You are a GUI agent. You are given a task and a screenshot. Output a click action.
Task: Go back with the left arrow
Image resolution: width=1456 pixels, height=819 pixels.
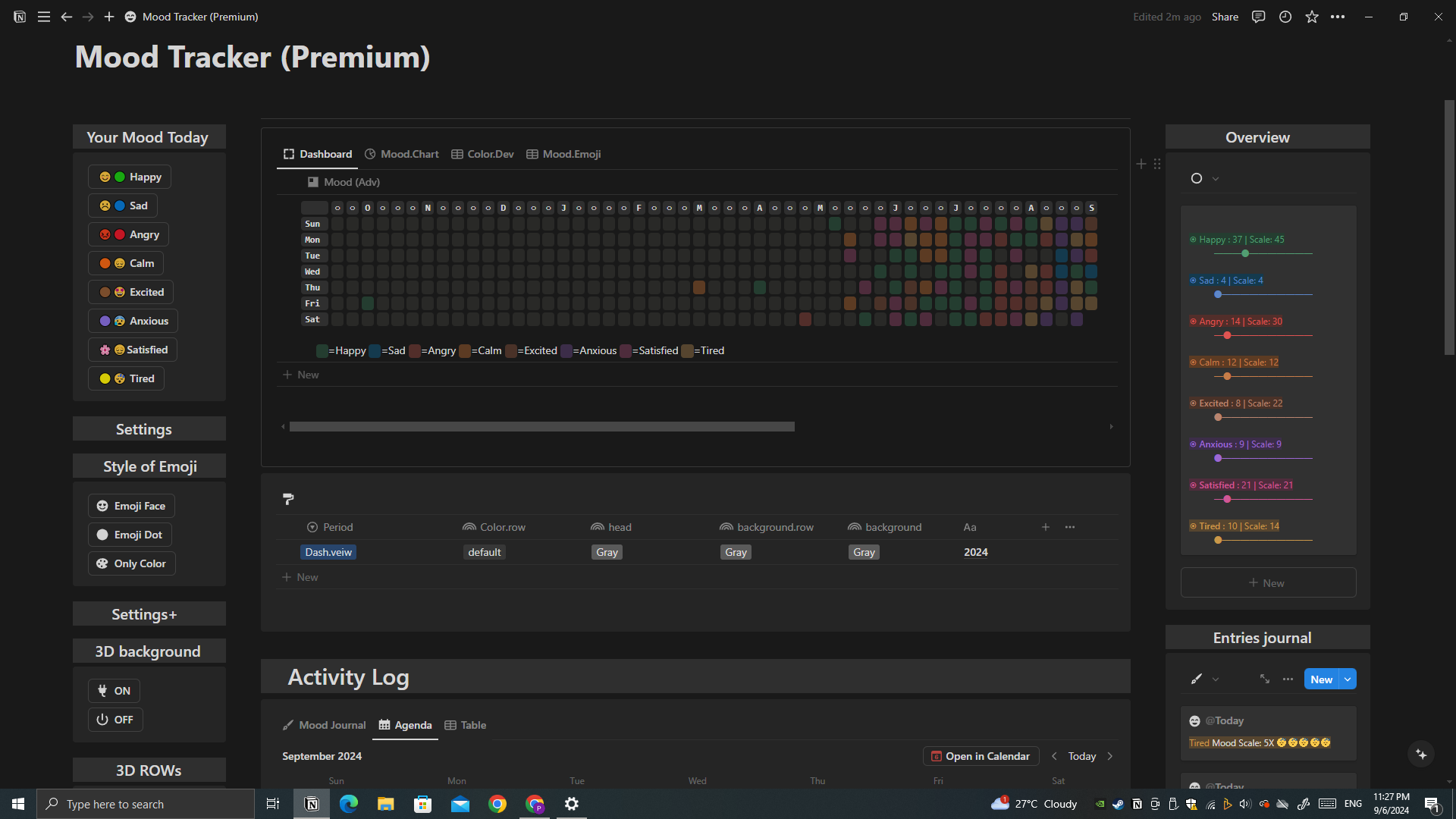coord(67,17)
